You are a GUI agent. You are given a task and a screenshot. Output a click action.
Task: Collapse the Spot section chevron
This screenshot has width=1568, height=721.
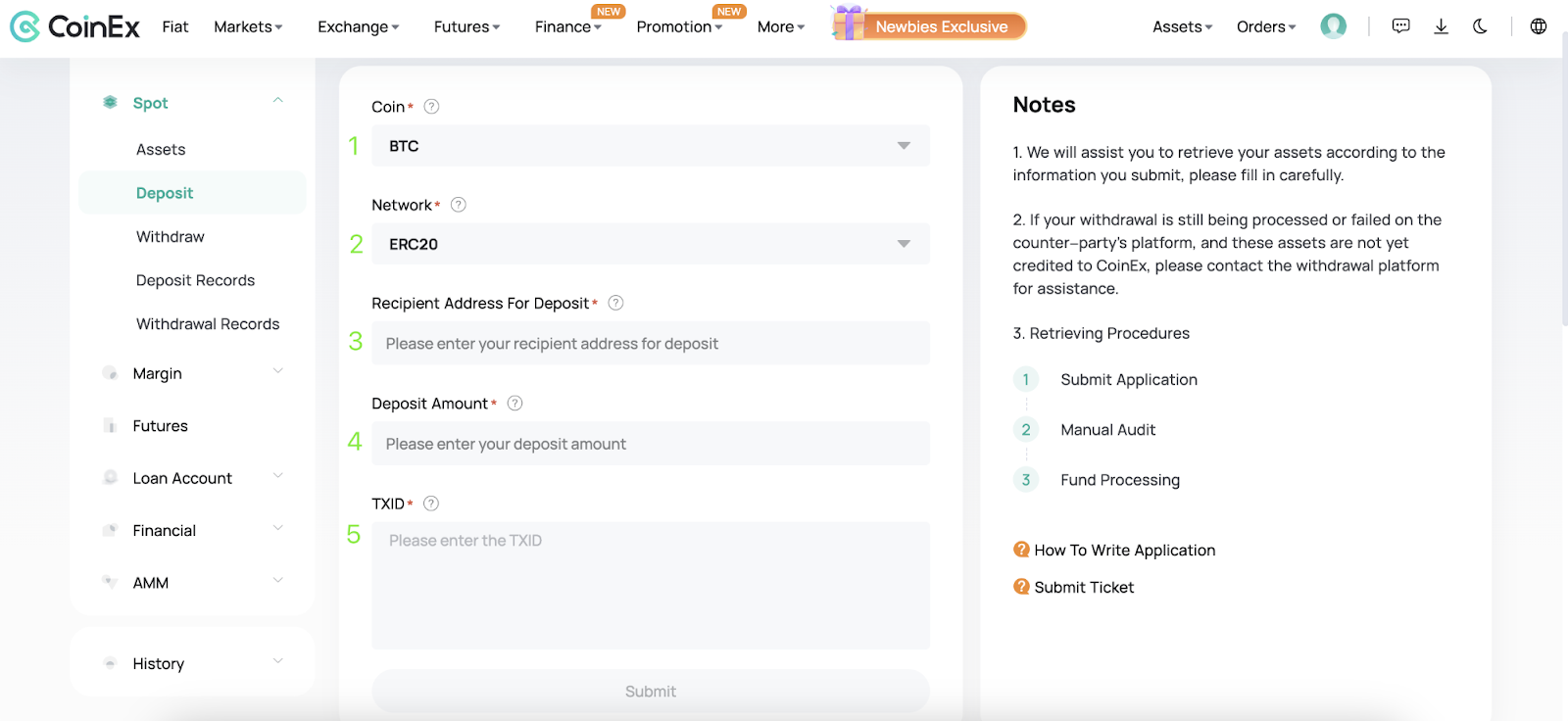tap(278, 100)
